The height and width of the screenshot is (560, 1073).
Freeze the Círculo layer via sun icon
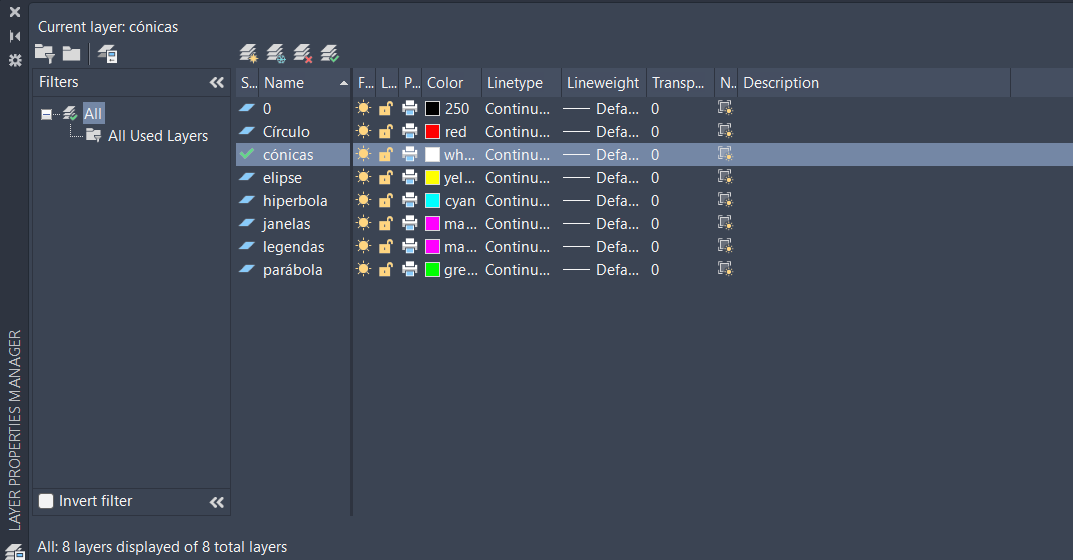pyautogui.click(x=363, y=132)
